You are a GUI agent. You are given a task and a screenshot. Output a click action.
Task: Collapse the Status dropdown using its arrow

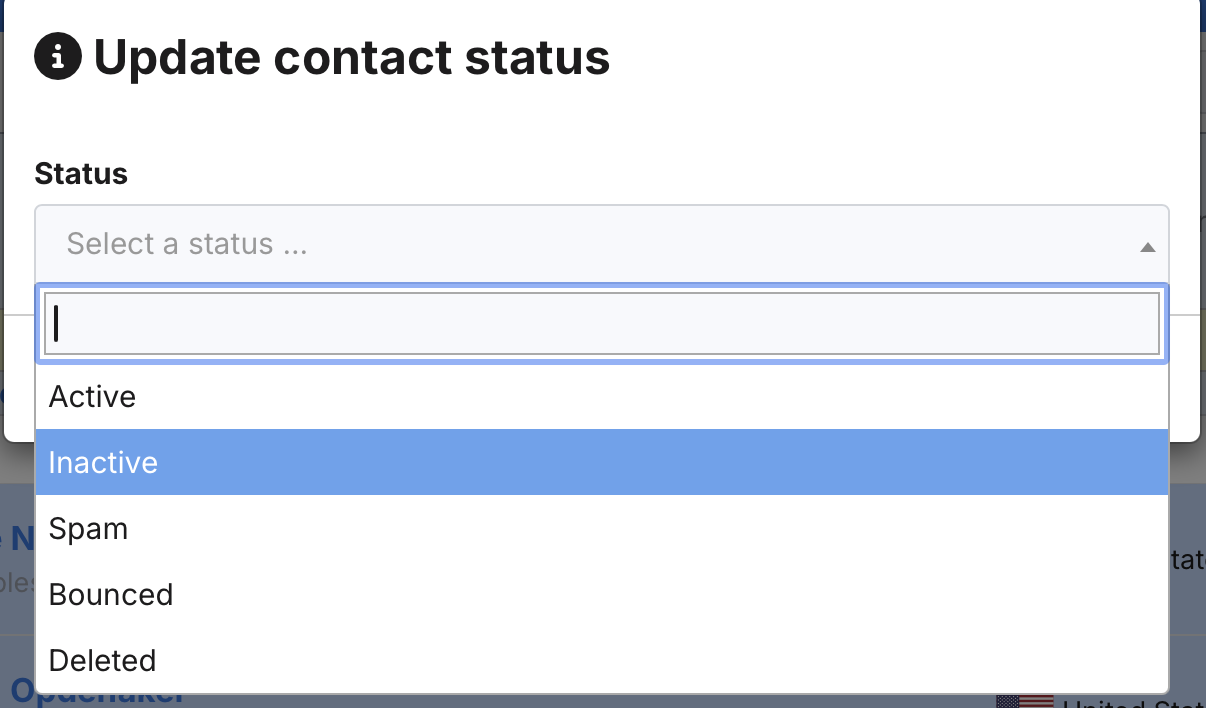[x=1148, y=247]
